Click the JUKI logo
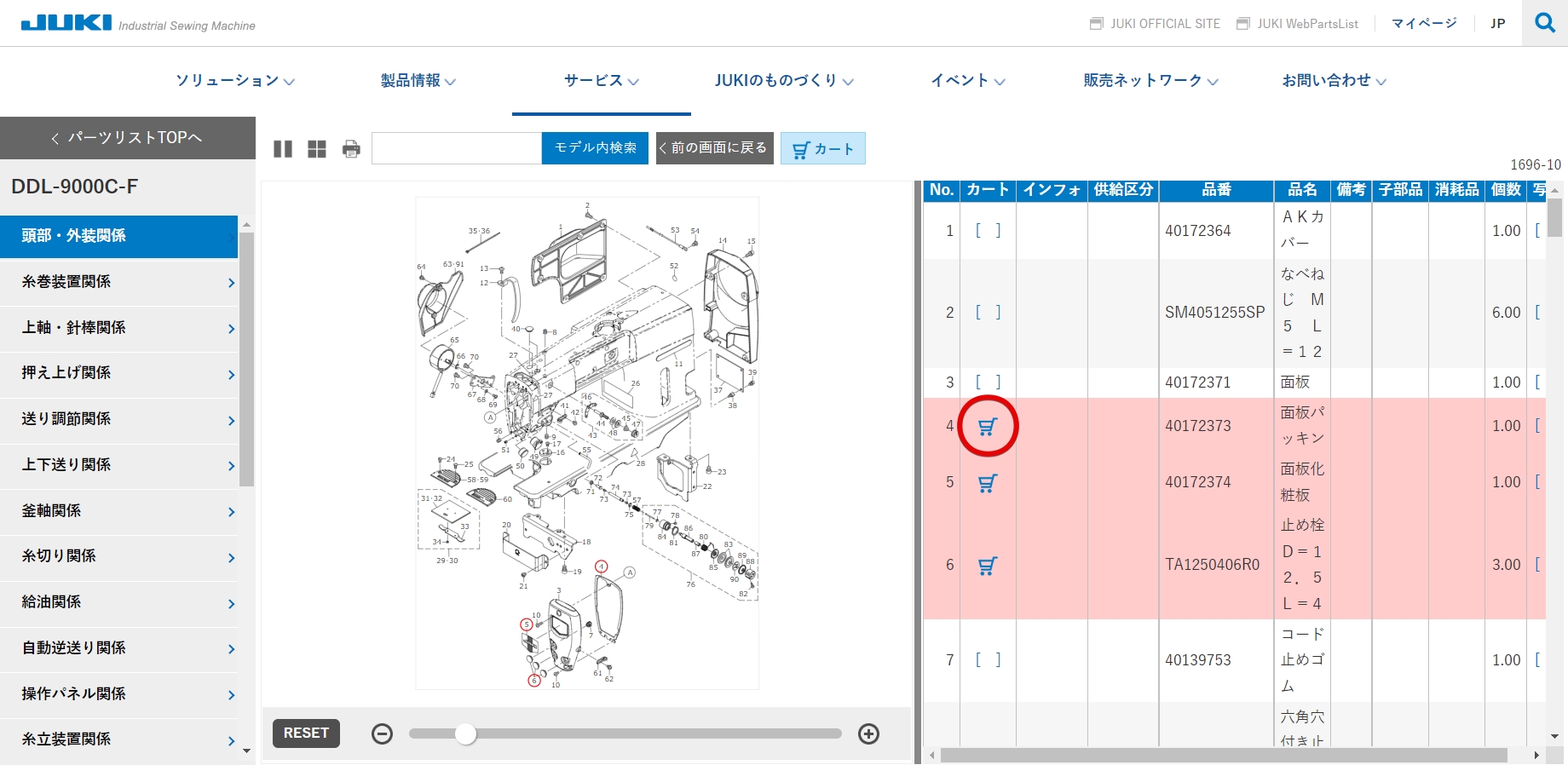Viewport: 1568px width, 765px height. click(x=66, y=22)
